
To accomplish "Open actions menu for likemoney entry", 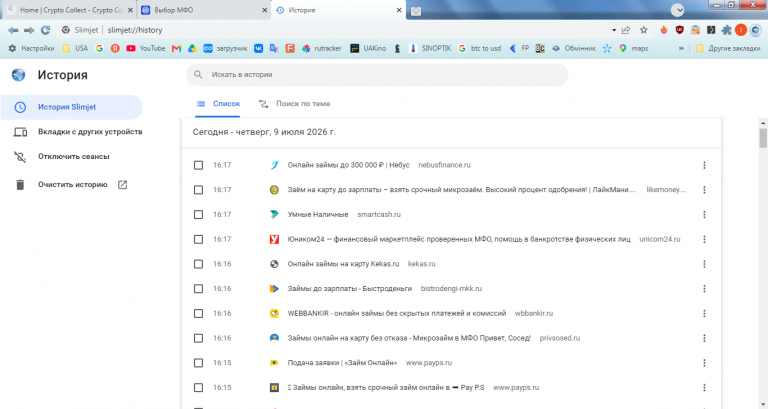I will pyautogui.click(x=704, y=190).
